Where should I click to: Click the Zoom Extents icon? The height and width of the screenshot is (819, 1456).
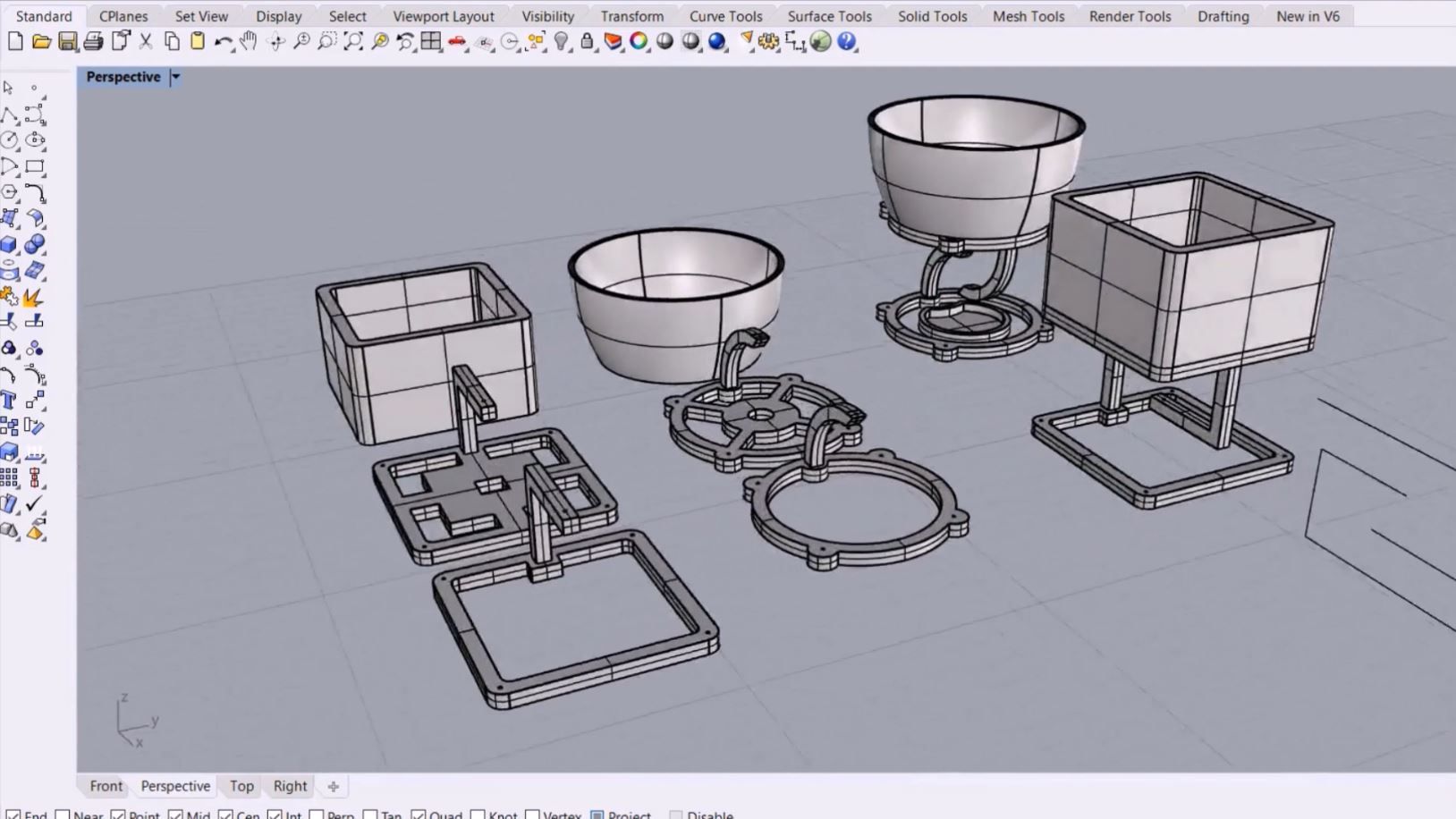353,41
